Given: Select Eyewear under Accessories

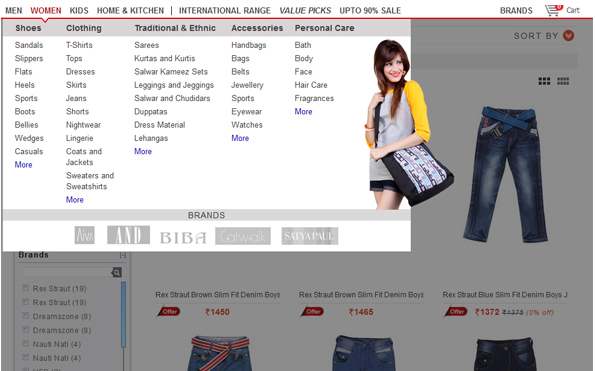Looking at the screenshot, I should (x=247, y=112).
